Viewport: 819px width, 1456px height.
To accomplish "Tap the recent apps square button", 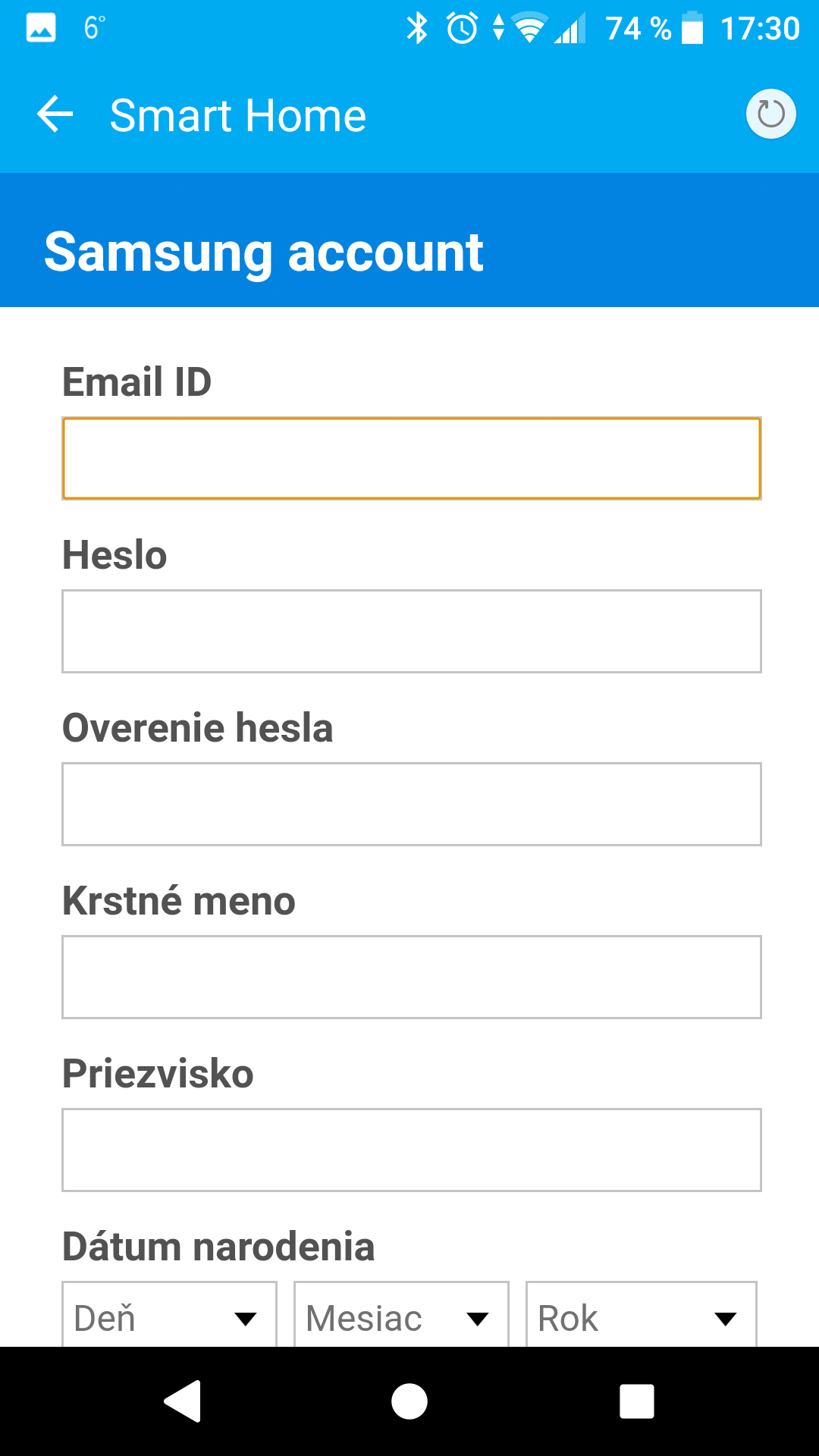I will [637, 1401].
